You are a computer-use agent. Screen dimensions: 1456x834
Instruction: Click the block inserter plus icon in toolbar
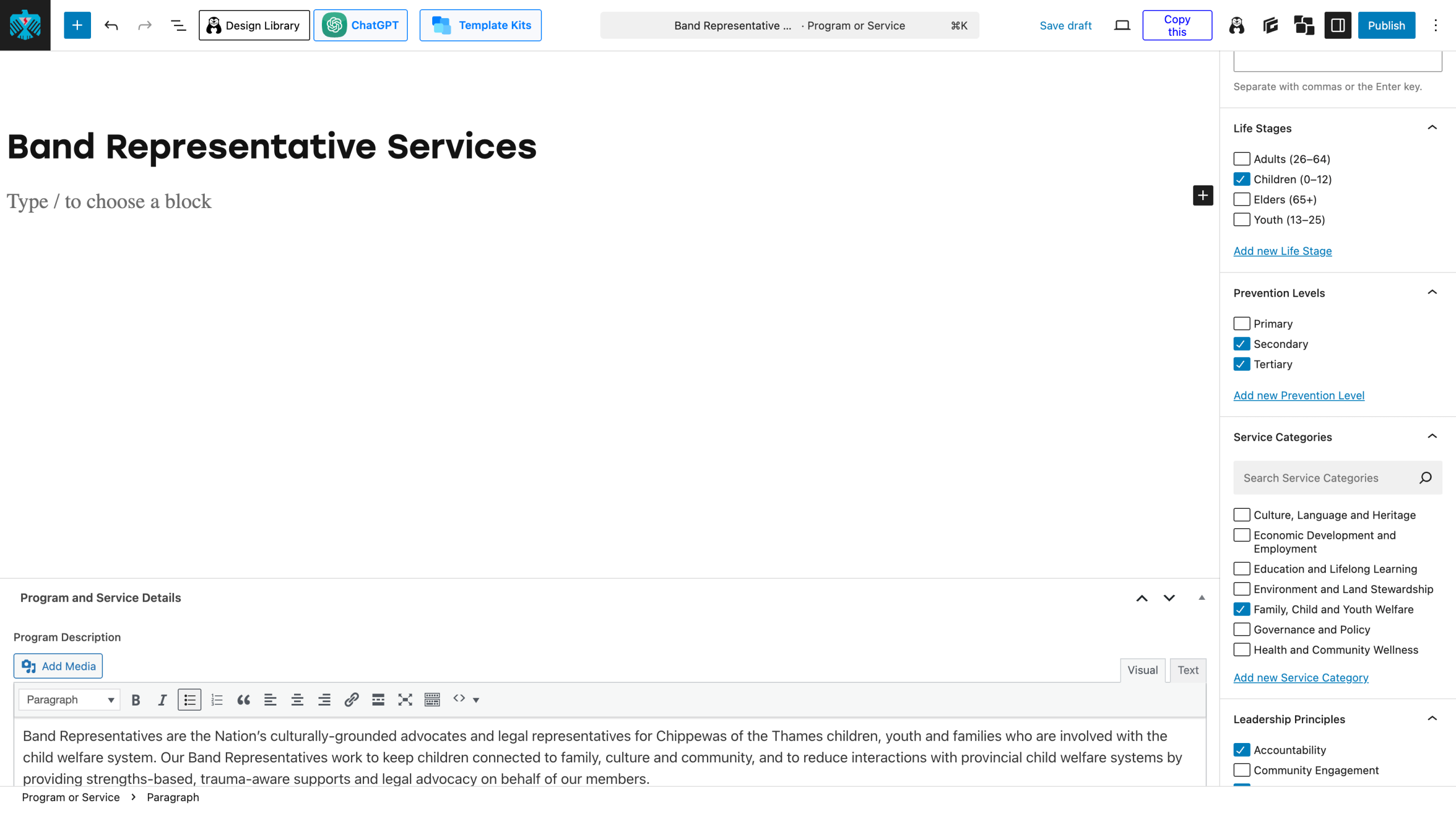(x=77, y=25)
